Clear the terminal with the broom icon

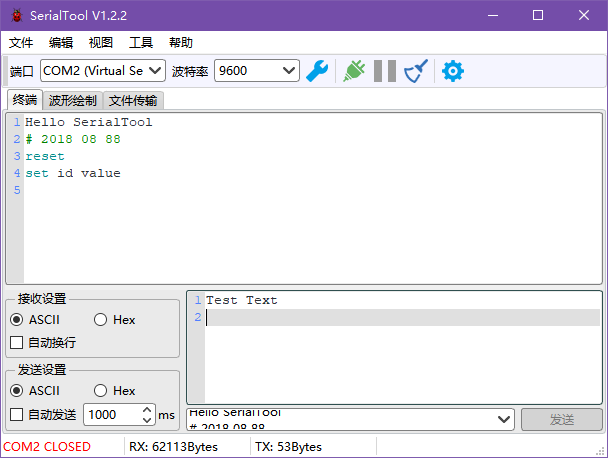[416, 71]
